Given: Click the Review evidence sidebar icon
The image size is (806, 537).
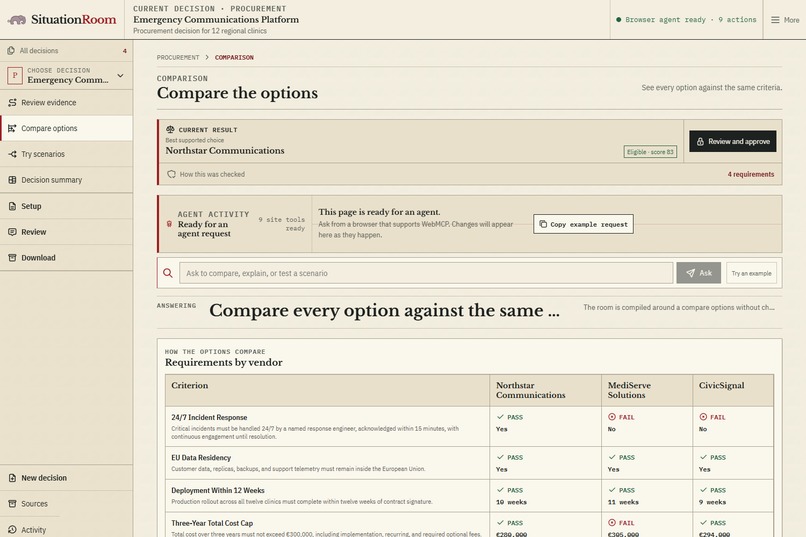Looking at the screenshot, I should point(12,103).
